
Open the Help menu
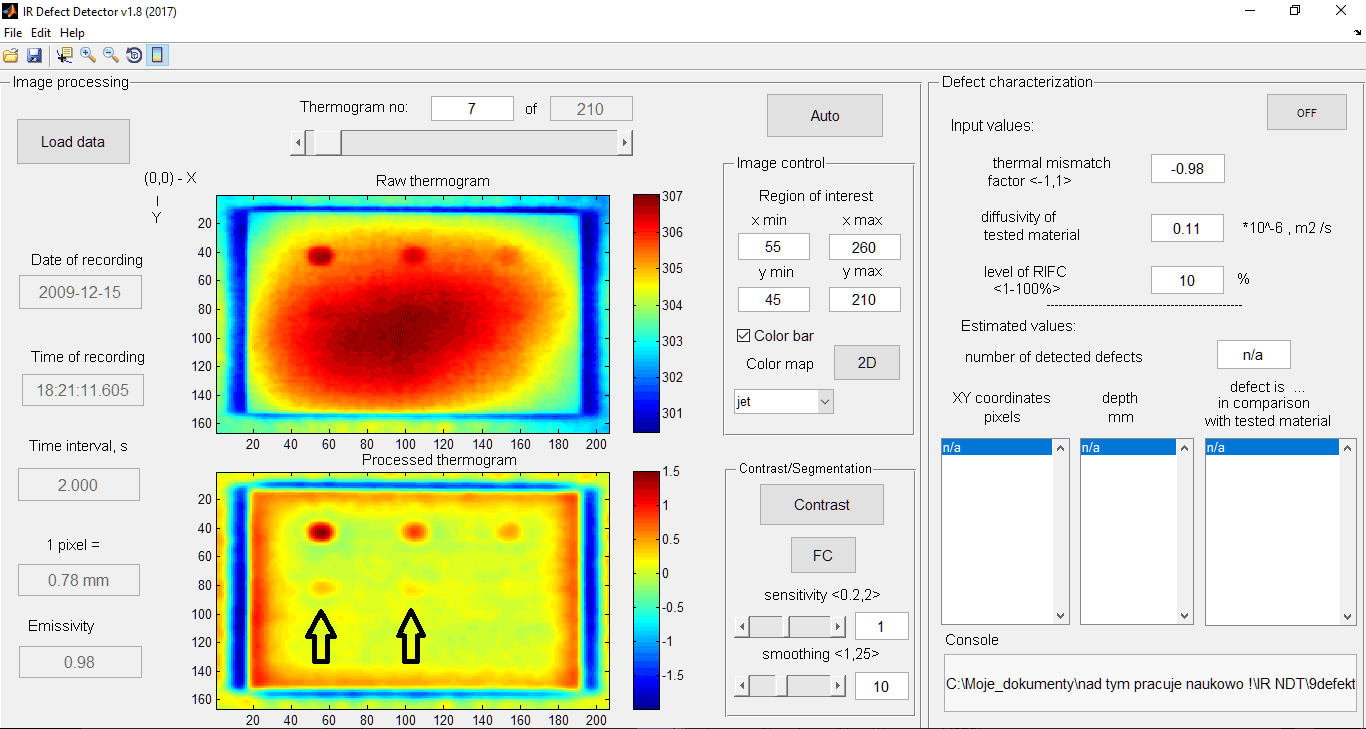coord(72,33)
